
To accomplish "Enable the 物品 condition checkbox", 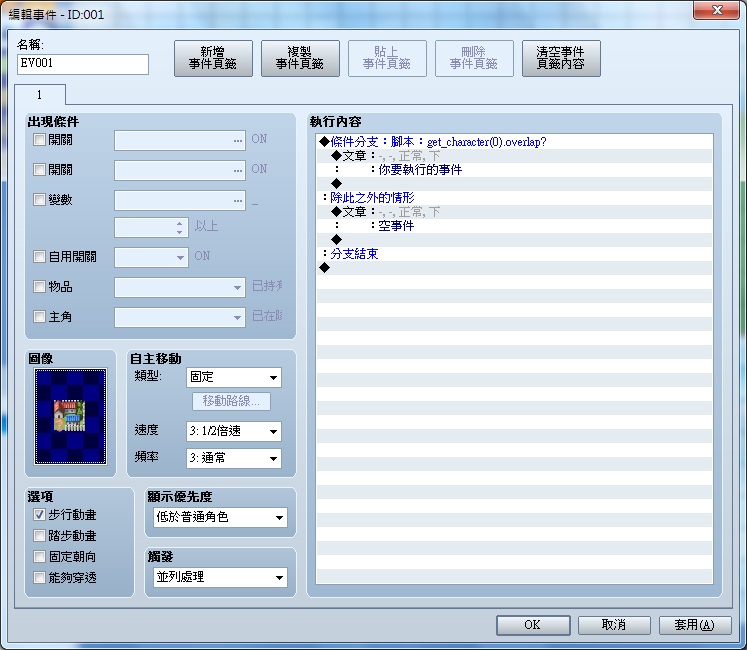I will click(39, 286).
